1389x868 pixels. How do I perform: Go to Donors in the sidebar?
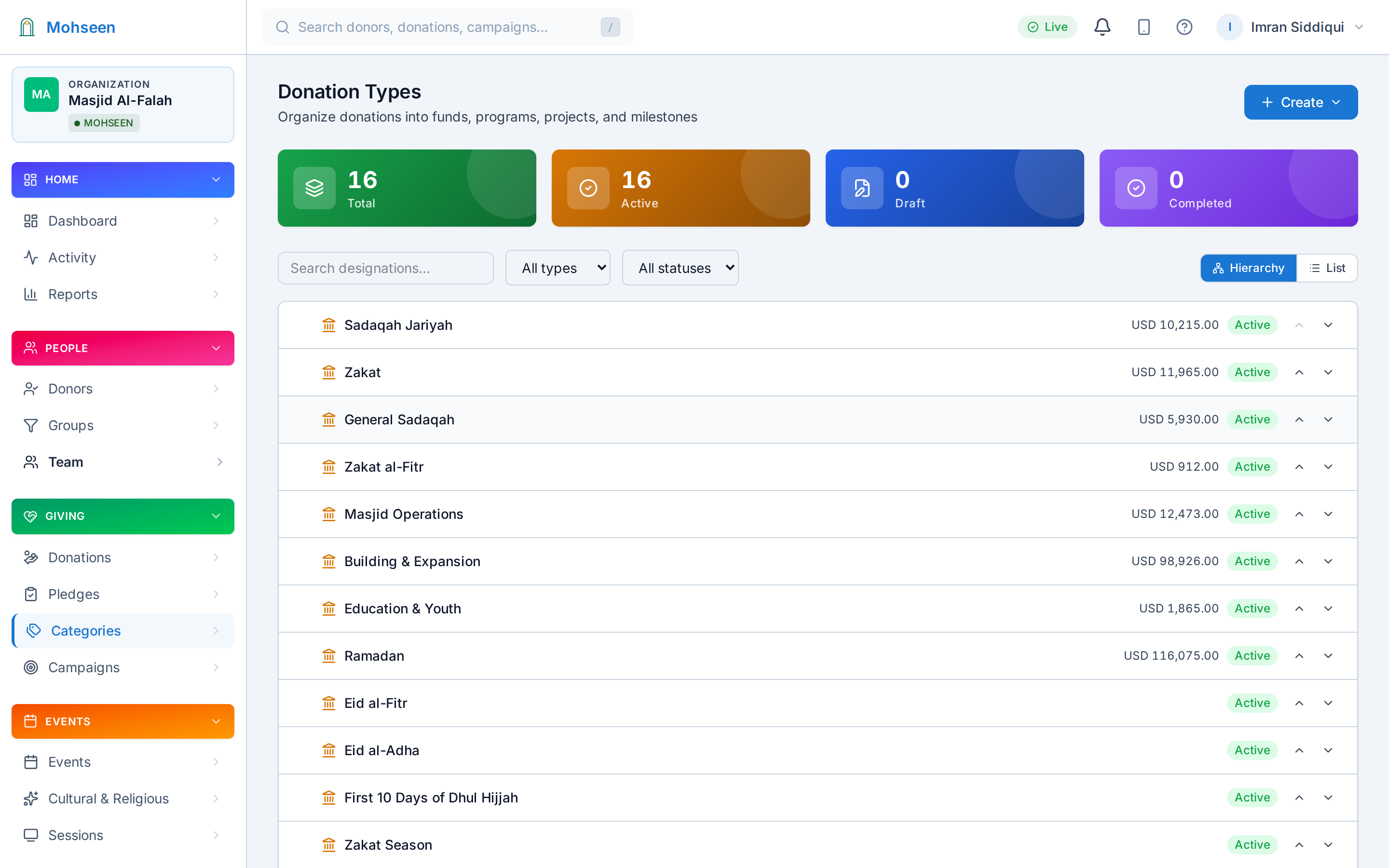pos(123,389)
